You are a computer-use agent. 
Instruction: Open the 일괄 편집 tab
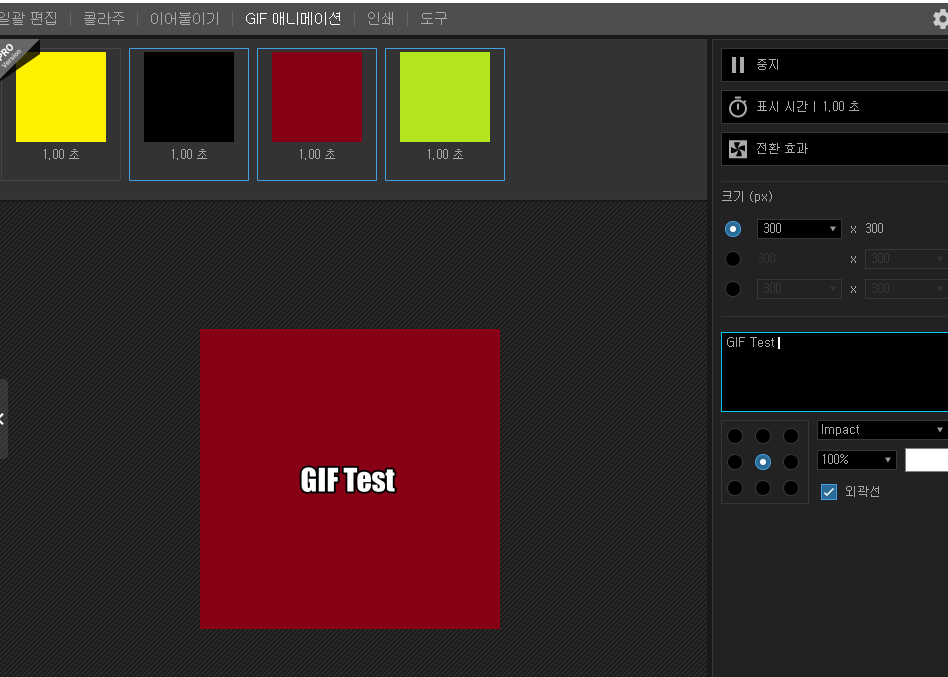pos(28,19)
